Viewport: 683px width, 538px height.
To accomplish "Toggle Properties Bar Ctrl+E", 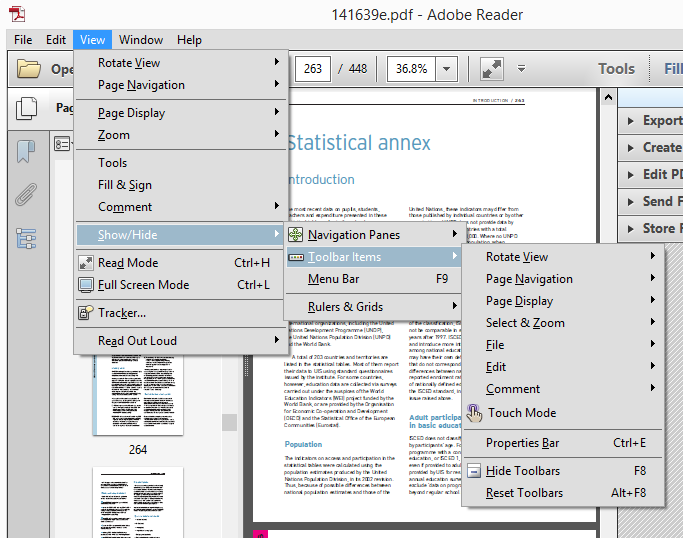I will click(563, 443).
